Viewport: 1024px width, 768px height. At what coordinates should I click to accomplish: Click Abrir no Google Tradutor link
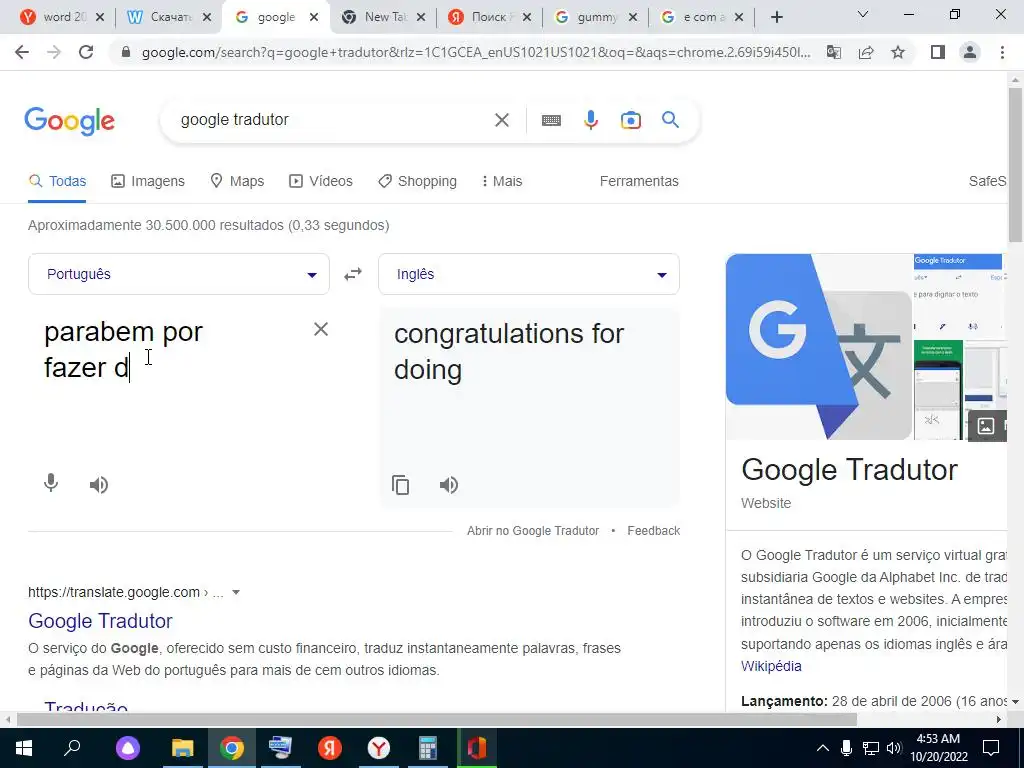click(533, 531)
